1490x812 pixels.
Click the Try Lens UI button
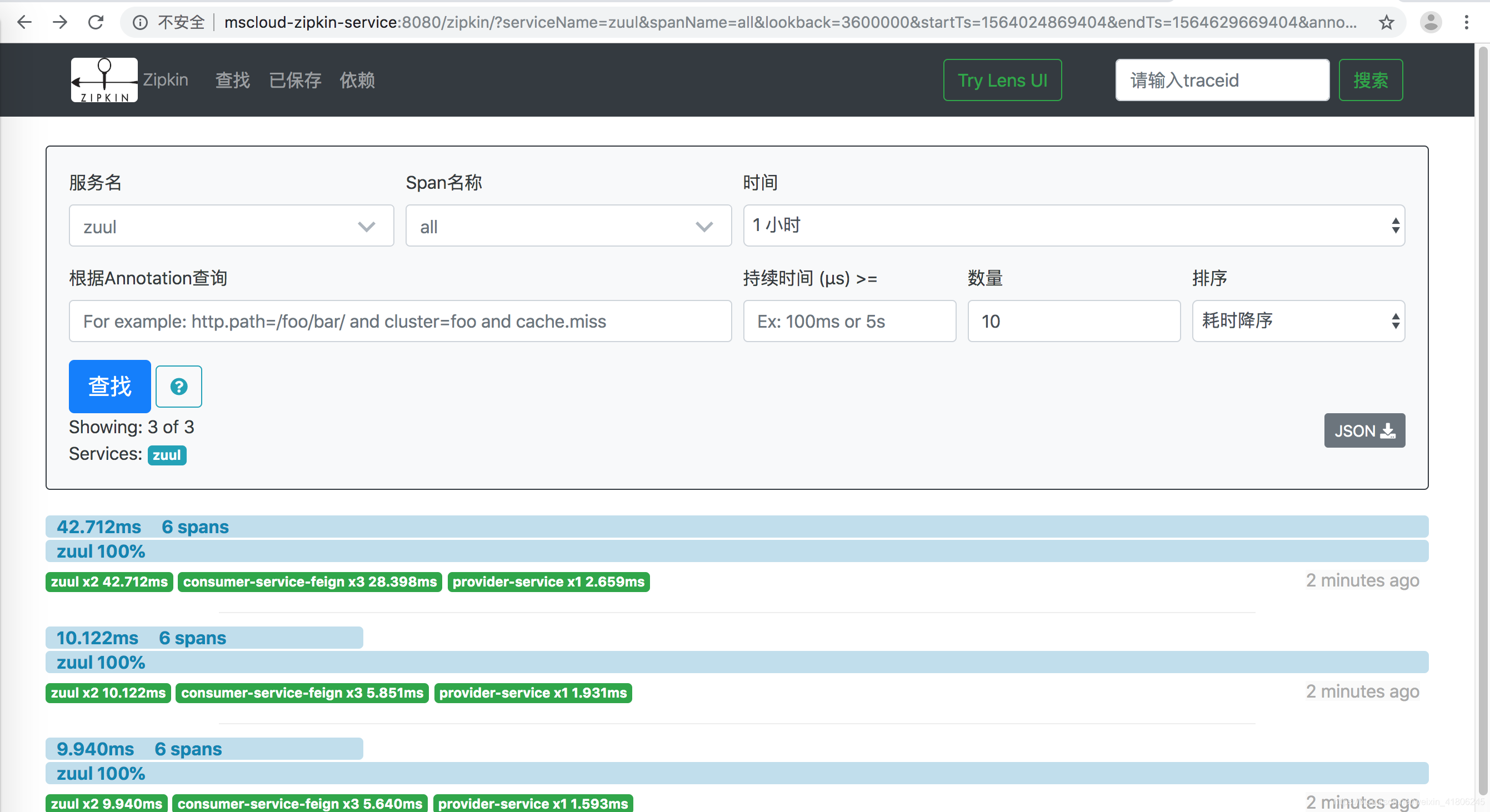click(1002, 80)
